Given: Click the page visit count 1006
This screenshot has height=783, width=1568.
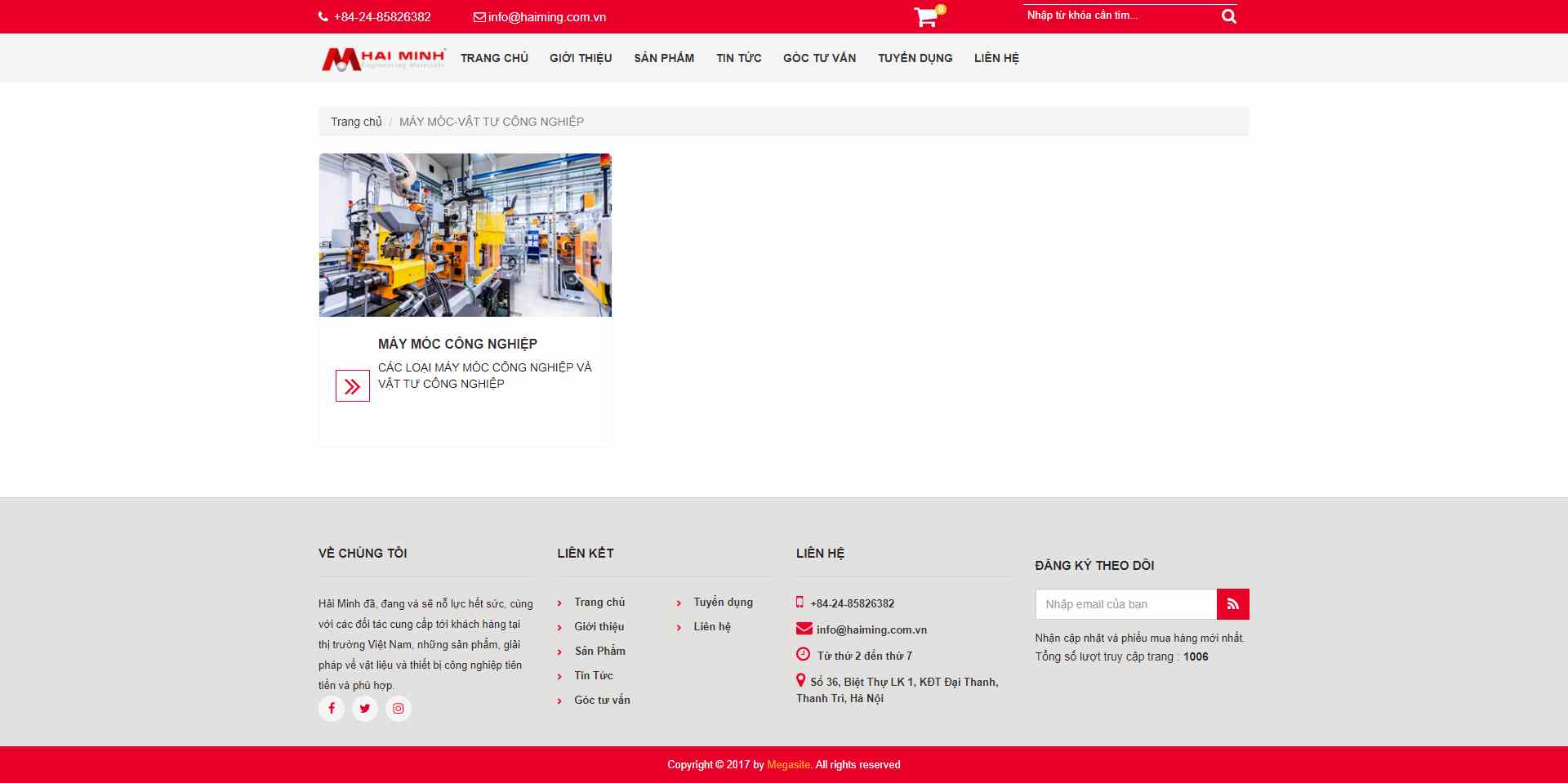Looking at the screenshot, I should click(1196, 656).
